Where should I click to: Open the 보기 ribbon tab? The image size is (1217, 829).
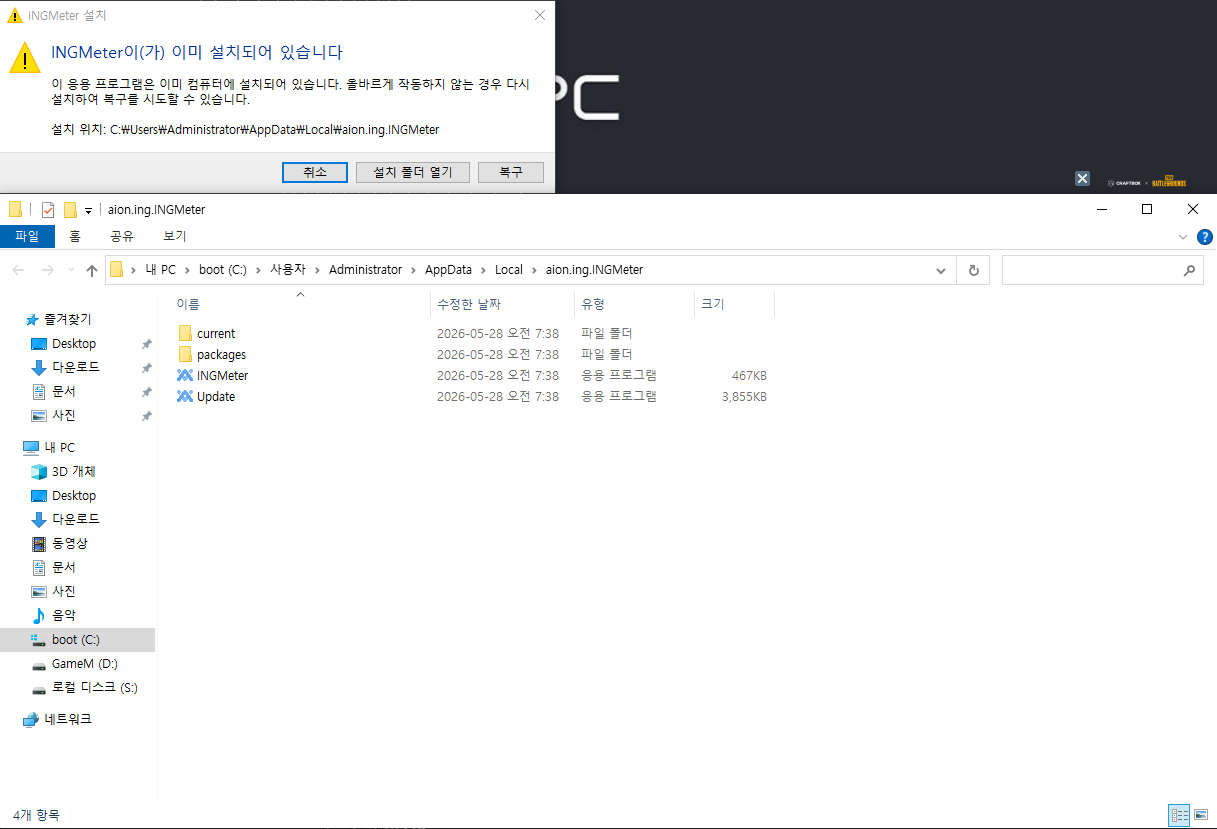click(x=175, y=236)
